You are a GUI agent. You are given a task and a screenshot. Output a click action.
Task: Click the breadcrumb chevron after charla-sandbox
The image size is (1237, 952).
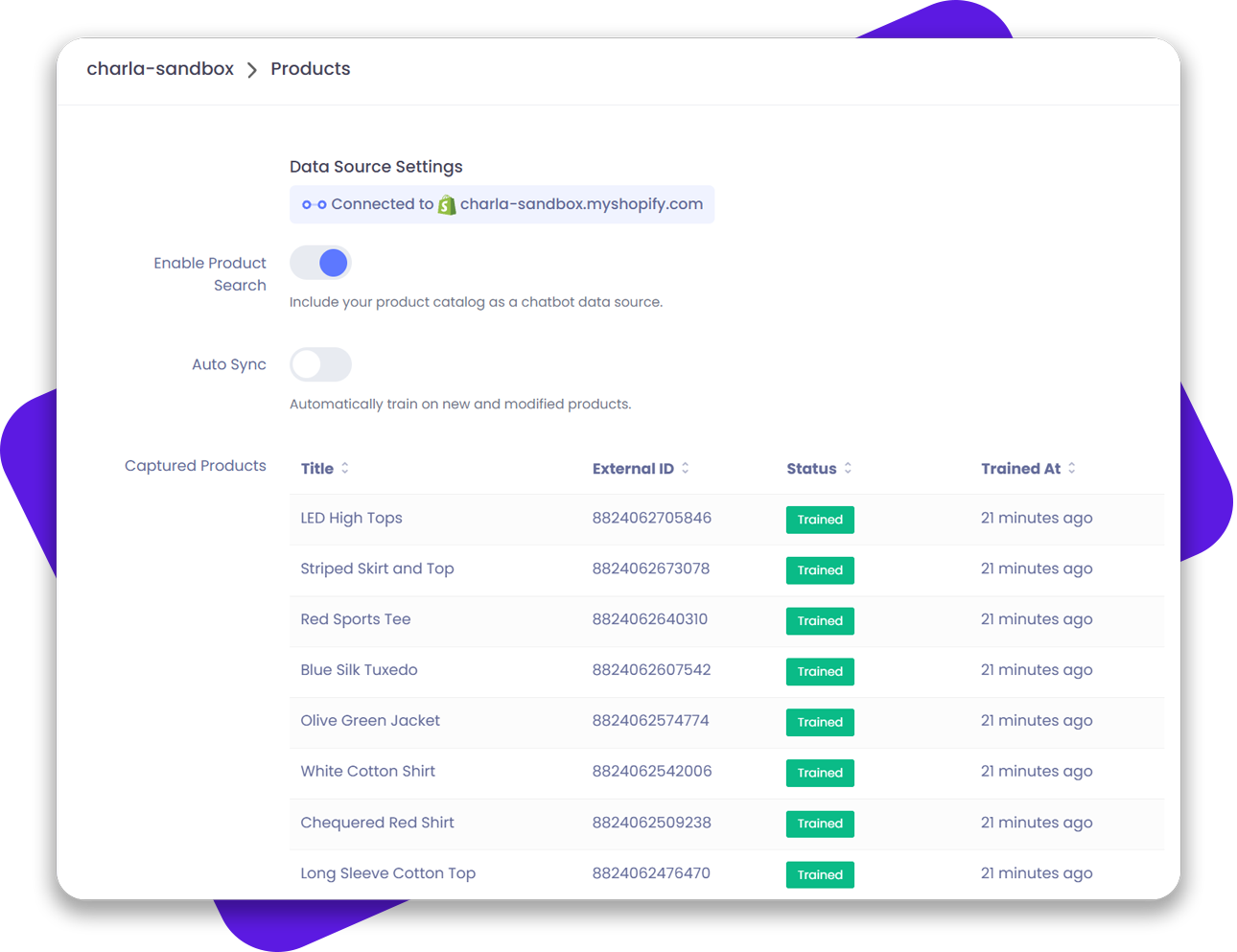[x=252, y=70]
